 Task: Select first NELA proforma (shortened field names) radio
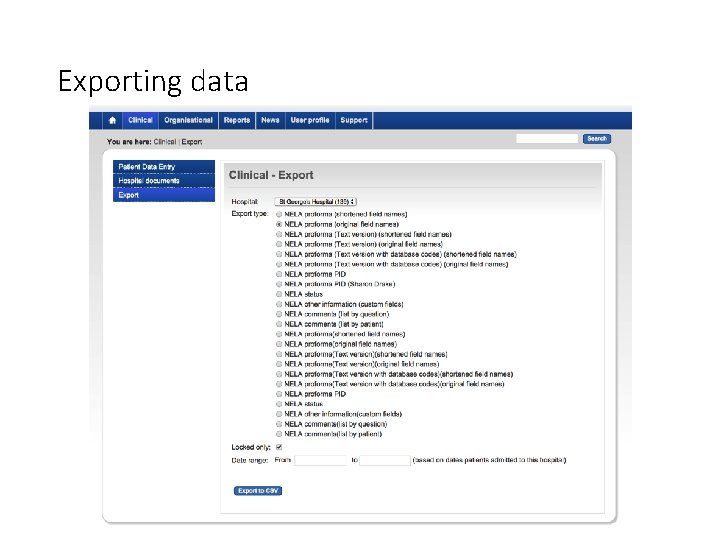point(279,214)
